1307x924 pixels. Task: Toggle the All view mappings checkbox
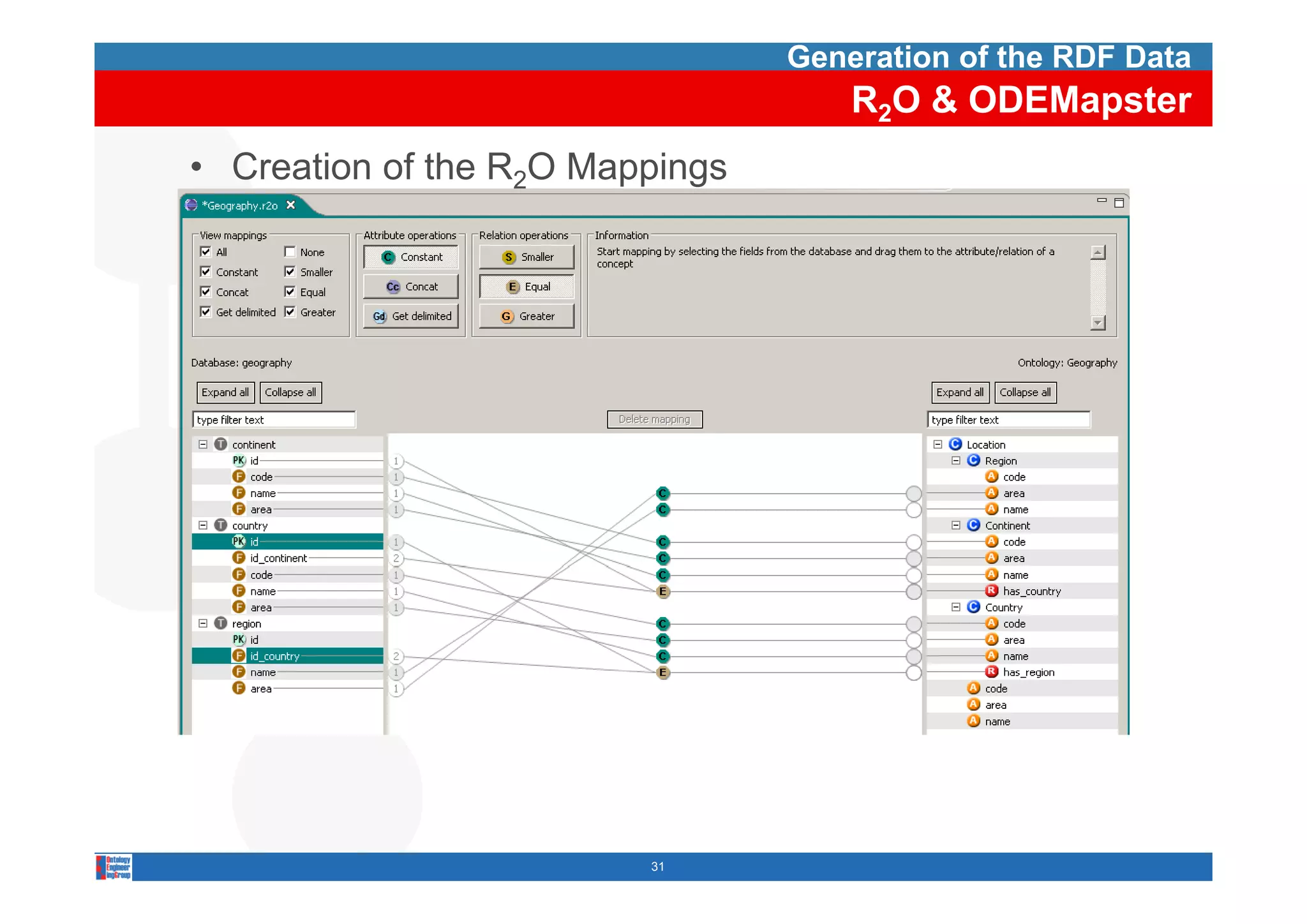click(x=205, y=251)
